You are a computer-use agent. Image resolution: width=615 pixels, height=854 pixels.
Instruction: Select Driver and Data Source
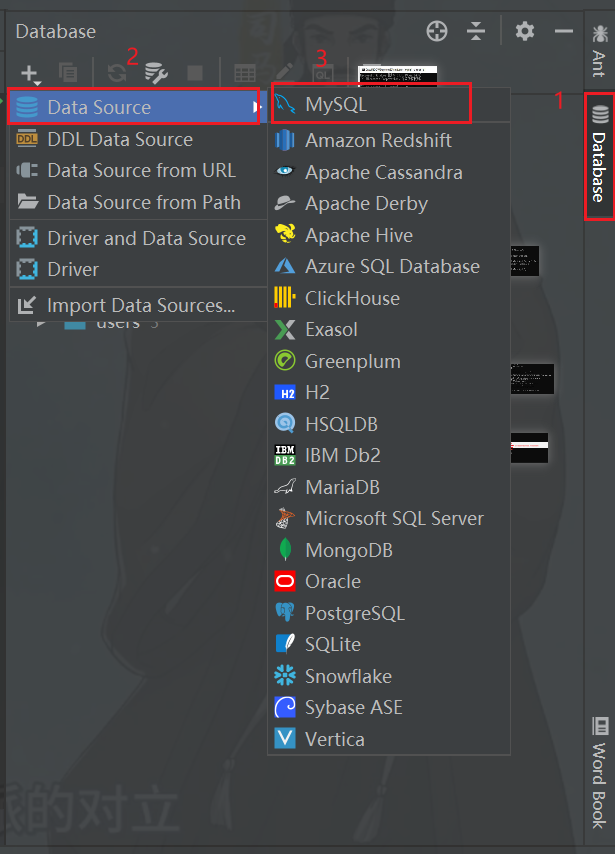138,238
